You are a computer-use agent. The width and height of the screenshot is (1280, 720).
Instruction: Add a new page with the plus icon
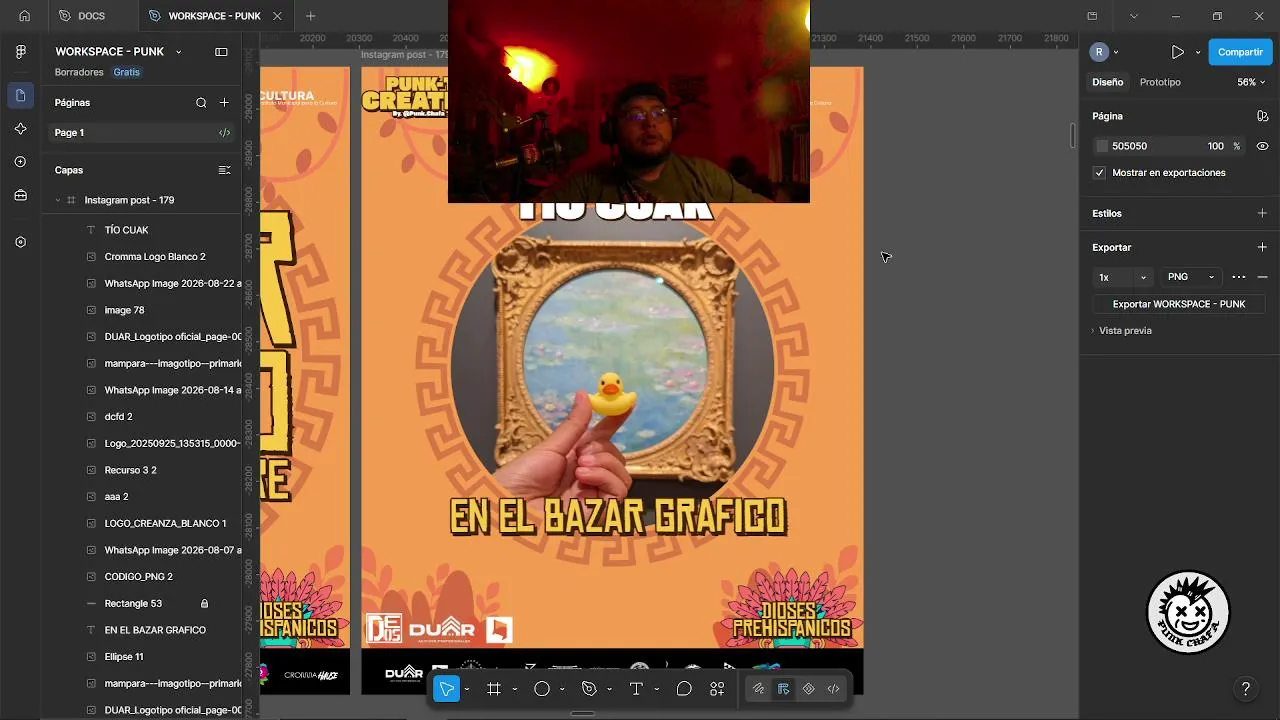(x=224, y=102)
